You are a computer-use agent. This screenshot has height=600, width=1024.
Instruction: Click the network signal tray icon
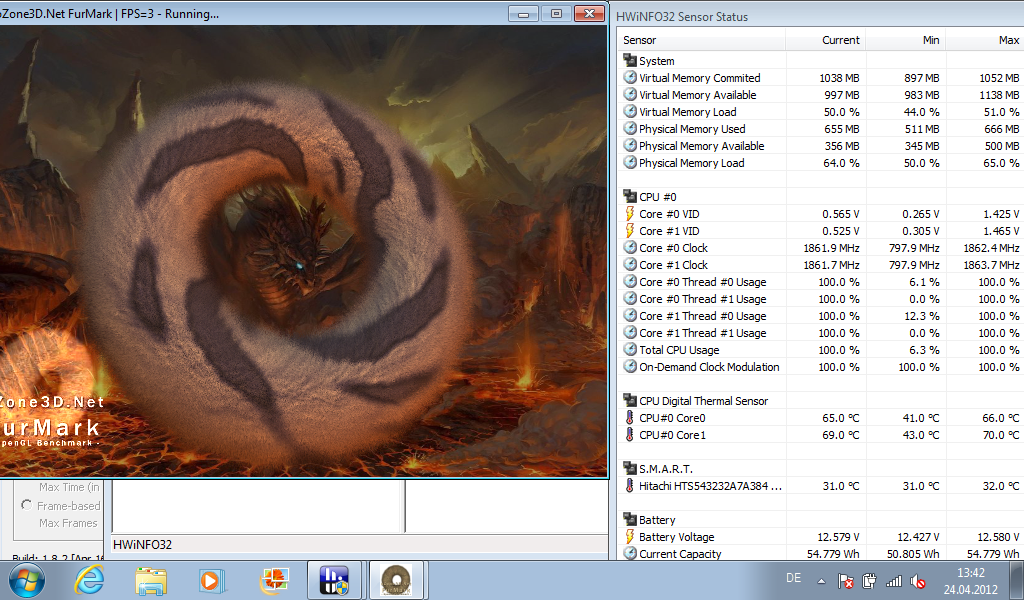894,581
